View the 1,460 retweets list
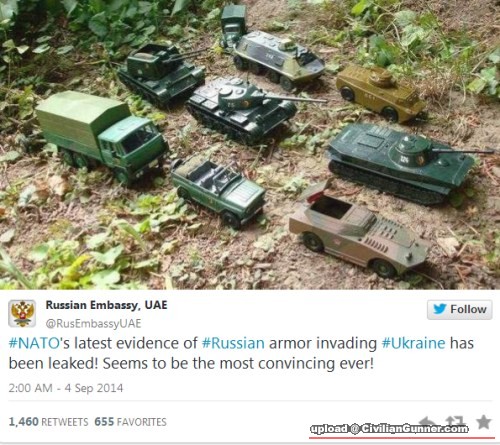500x445 pixels. pos(48,422)
